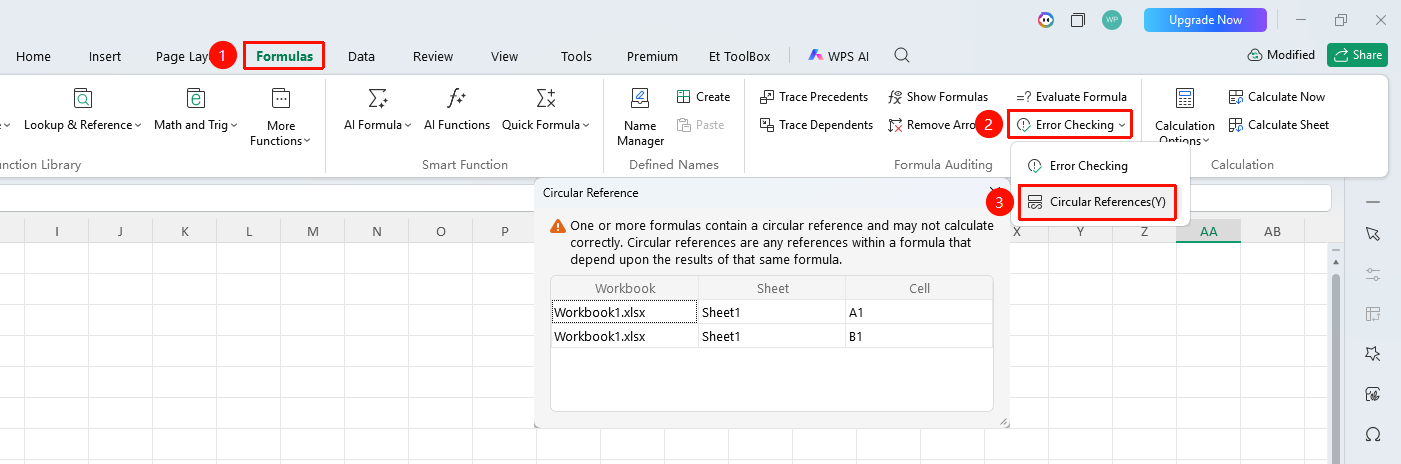Click the Share button

tap(1357, 55)
